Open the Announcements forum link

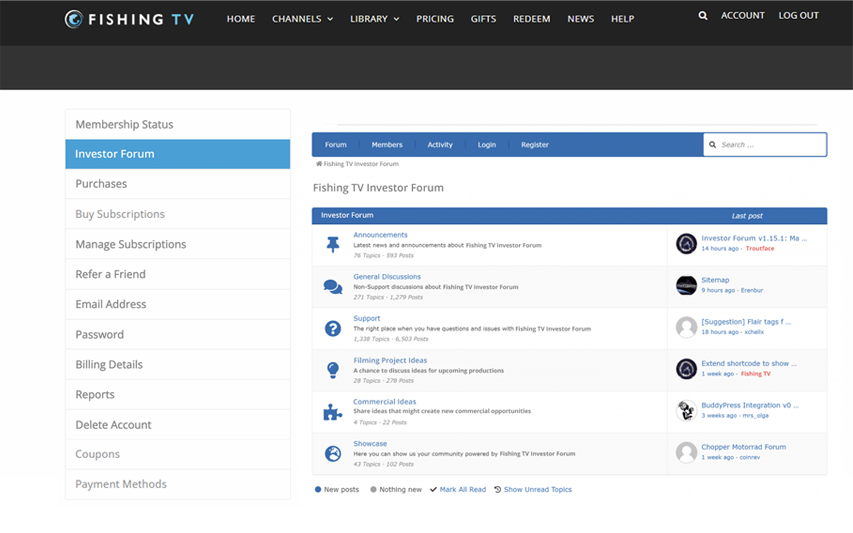point(380,235)
